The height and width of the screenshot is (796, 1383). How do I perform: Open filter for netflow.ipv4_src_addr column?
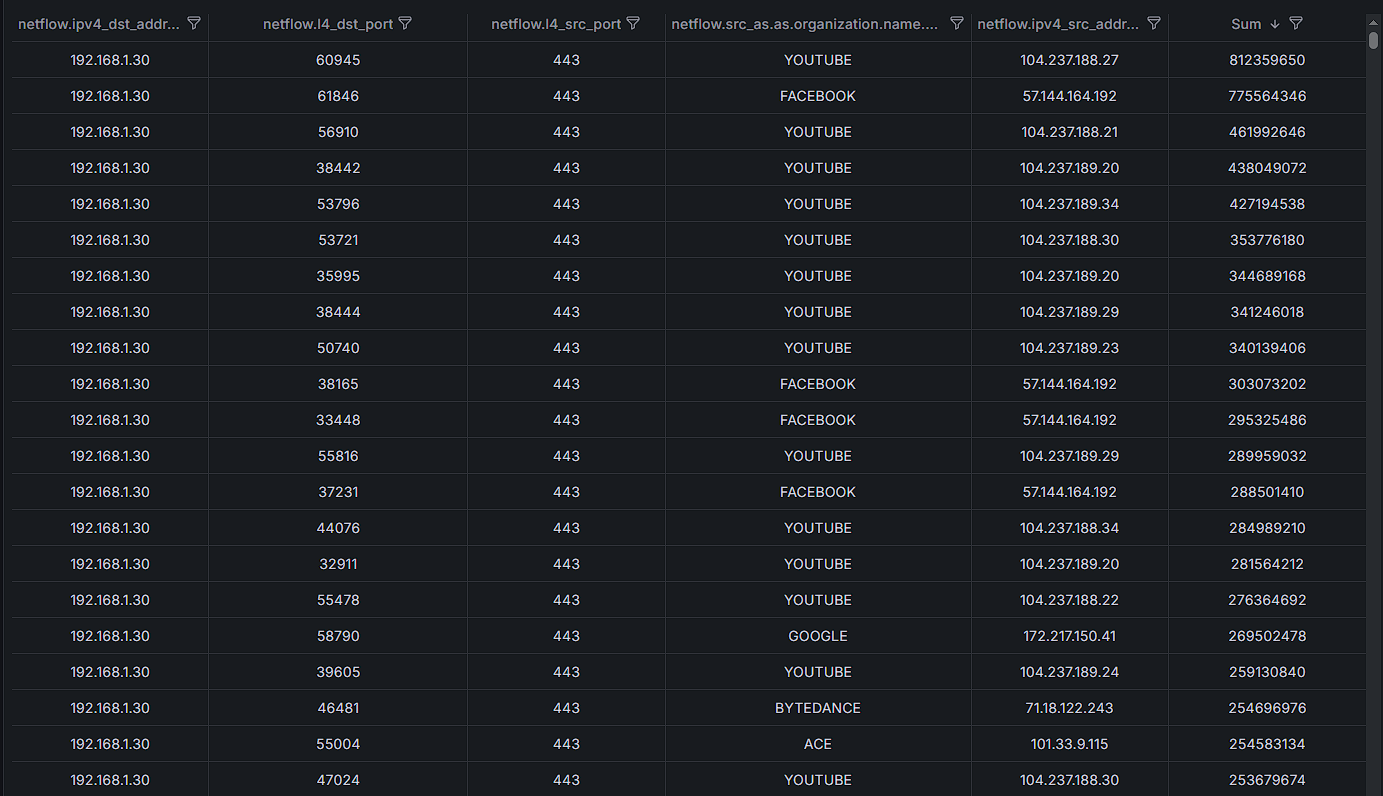tap(1153, 23)
